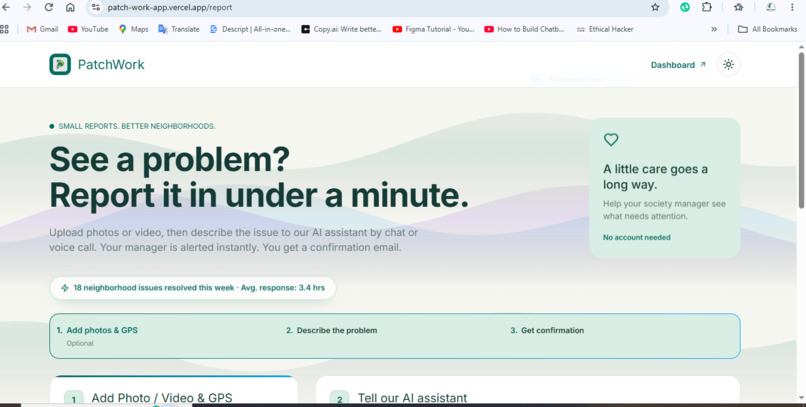Click 'A little care goes a long way' heading

655,177
